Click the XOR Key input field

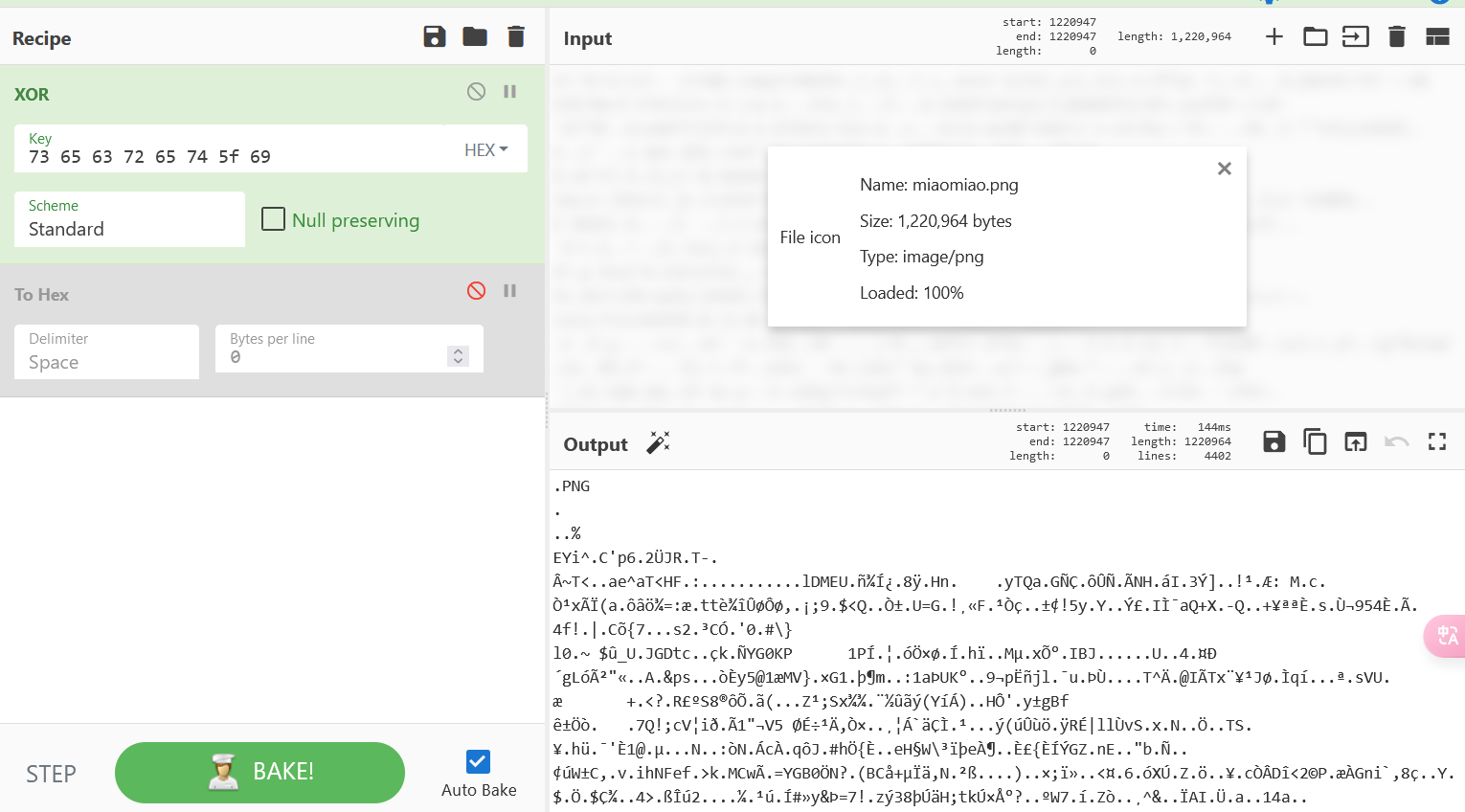[235, 156]
